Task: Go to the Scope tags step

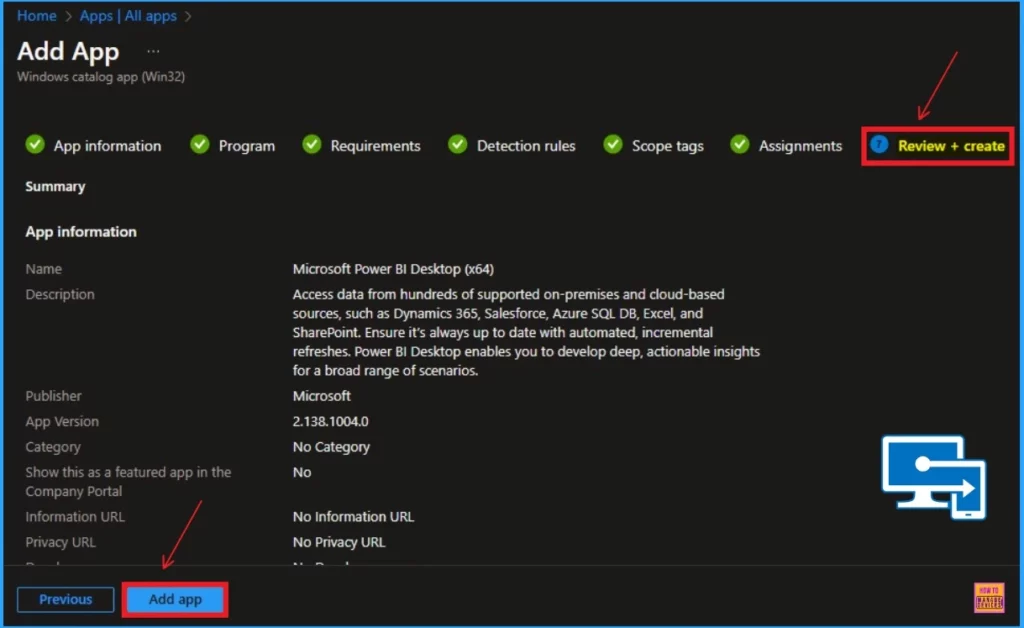Action: click(x=667, y=146)
